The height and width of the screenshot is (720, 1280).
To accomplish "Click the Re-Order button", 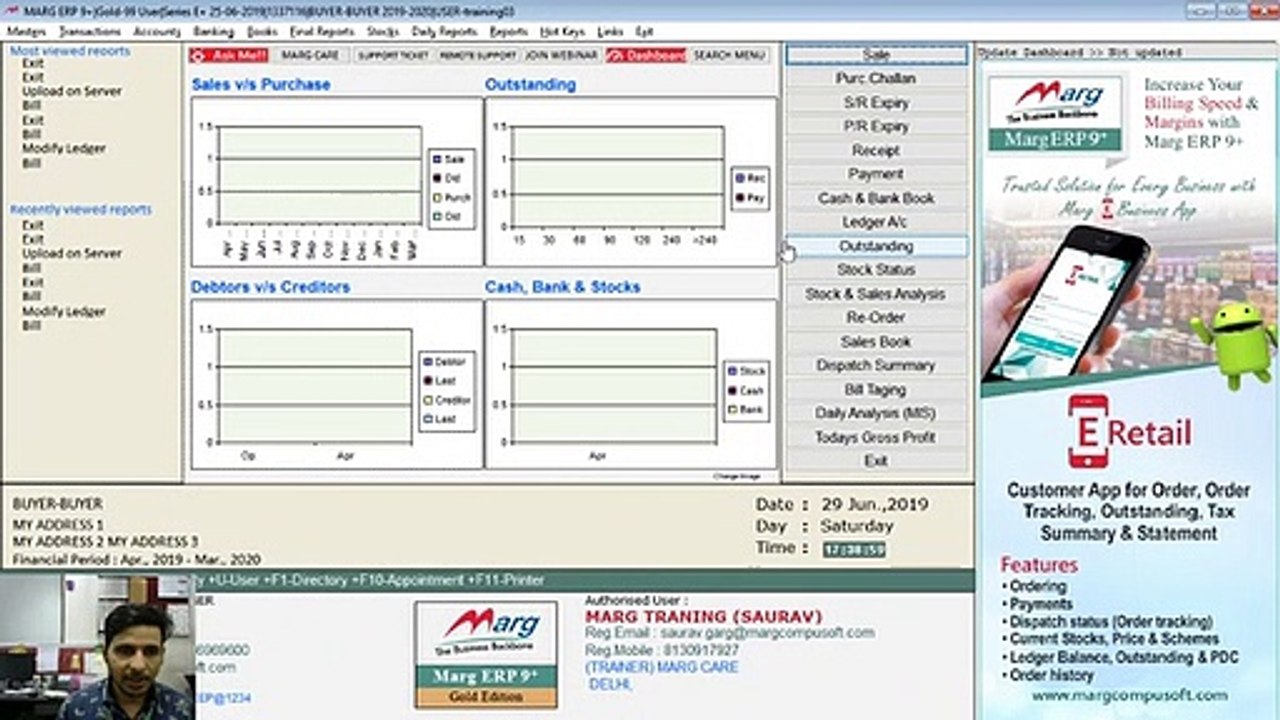I will coord(876,318).
